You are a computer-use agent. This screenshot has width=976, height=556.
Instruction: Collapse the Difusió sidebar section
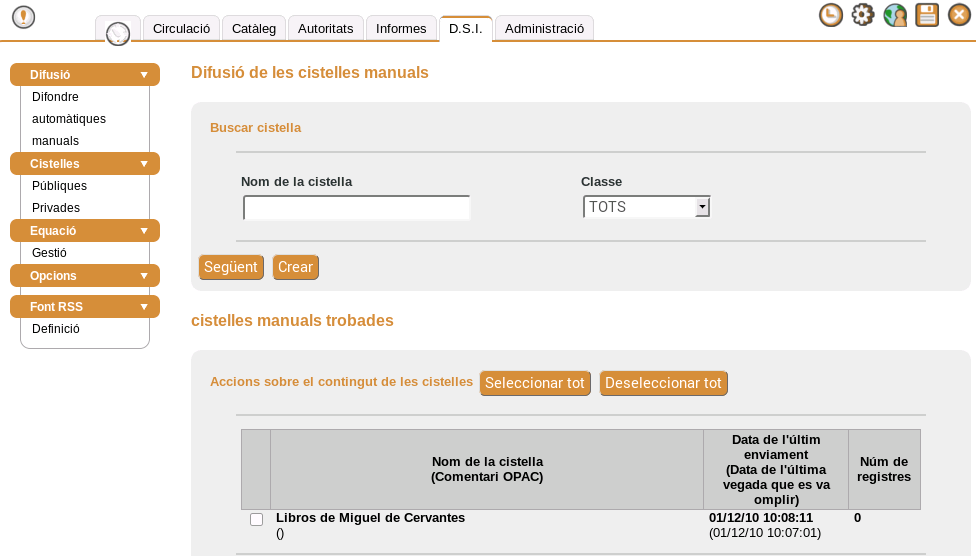click(x=85, y=75)
